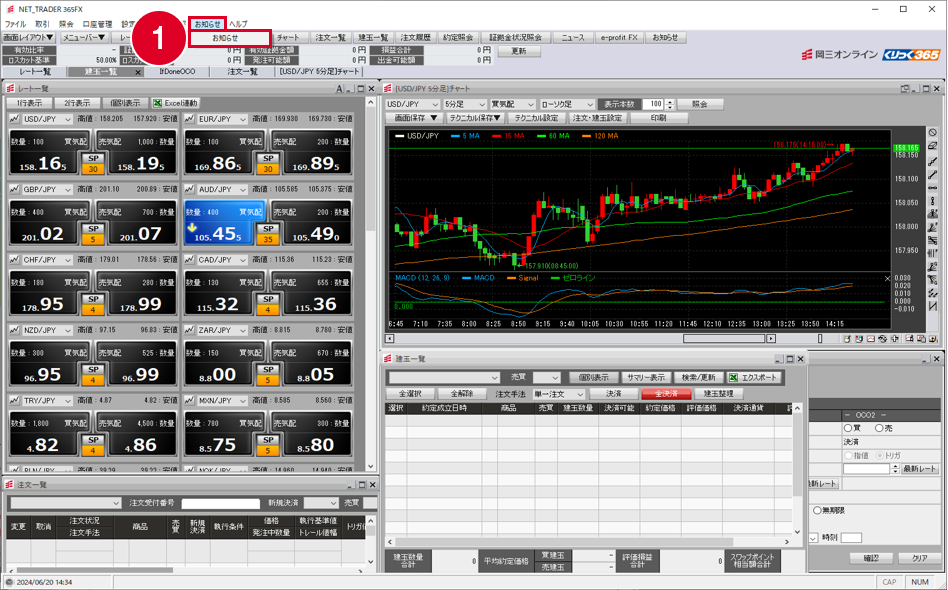Increment the 表示本数 spinner up arrow
The height and width of the screenshot is (590, 948).
tap(669, 102)
